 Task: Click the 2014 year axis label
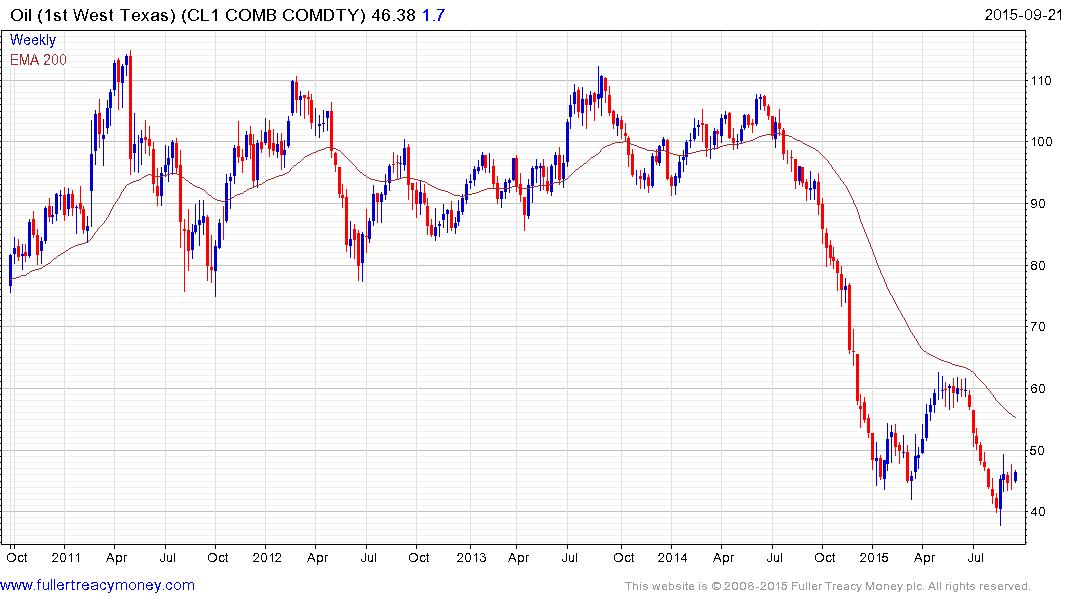[672, 557]
